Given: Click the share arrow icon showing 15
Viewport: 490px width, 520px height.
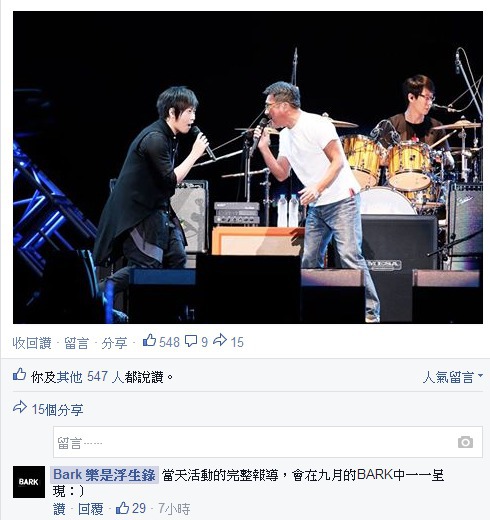Looking at the screenshot, I should tap(220, 341).
